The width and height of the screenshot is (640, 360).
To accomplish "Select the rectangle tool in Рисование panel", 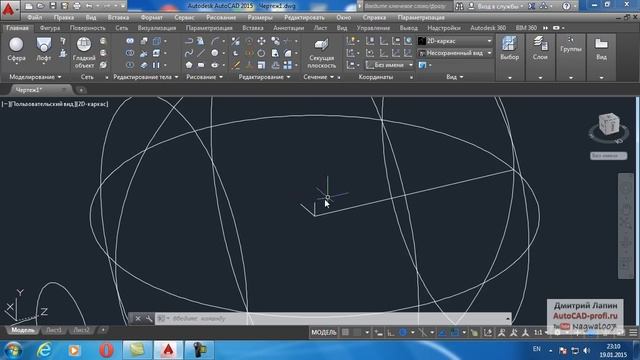I will 201,65.
